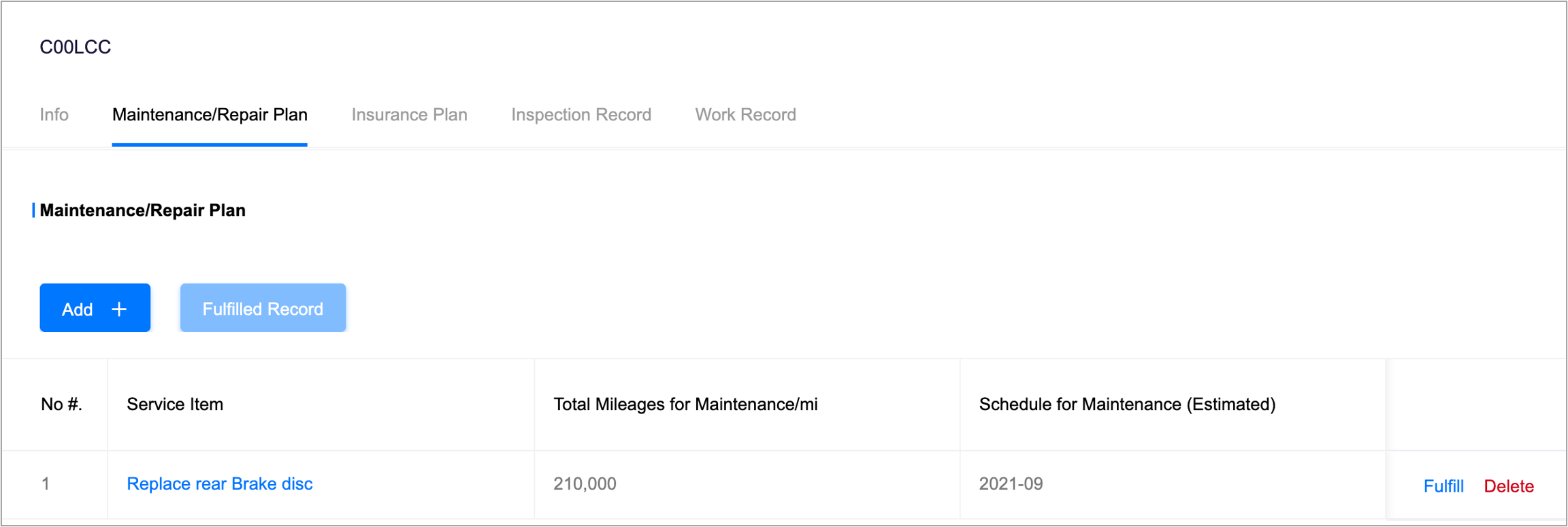Delete the brake disc maintenance plan
Viewport: 1568px width, 527px height.
point(1509,486)
